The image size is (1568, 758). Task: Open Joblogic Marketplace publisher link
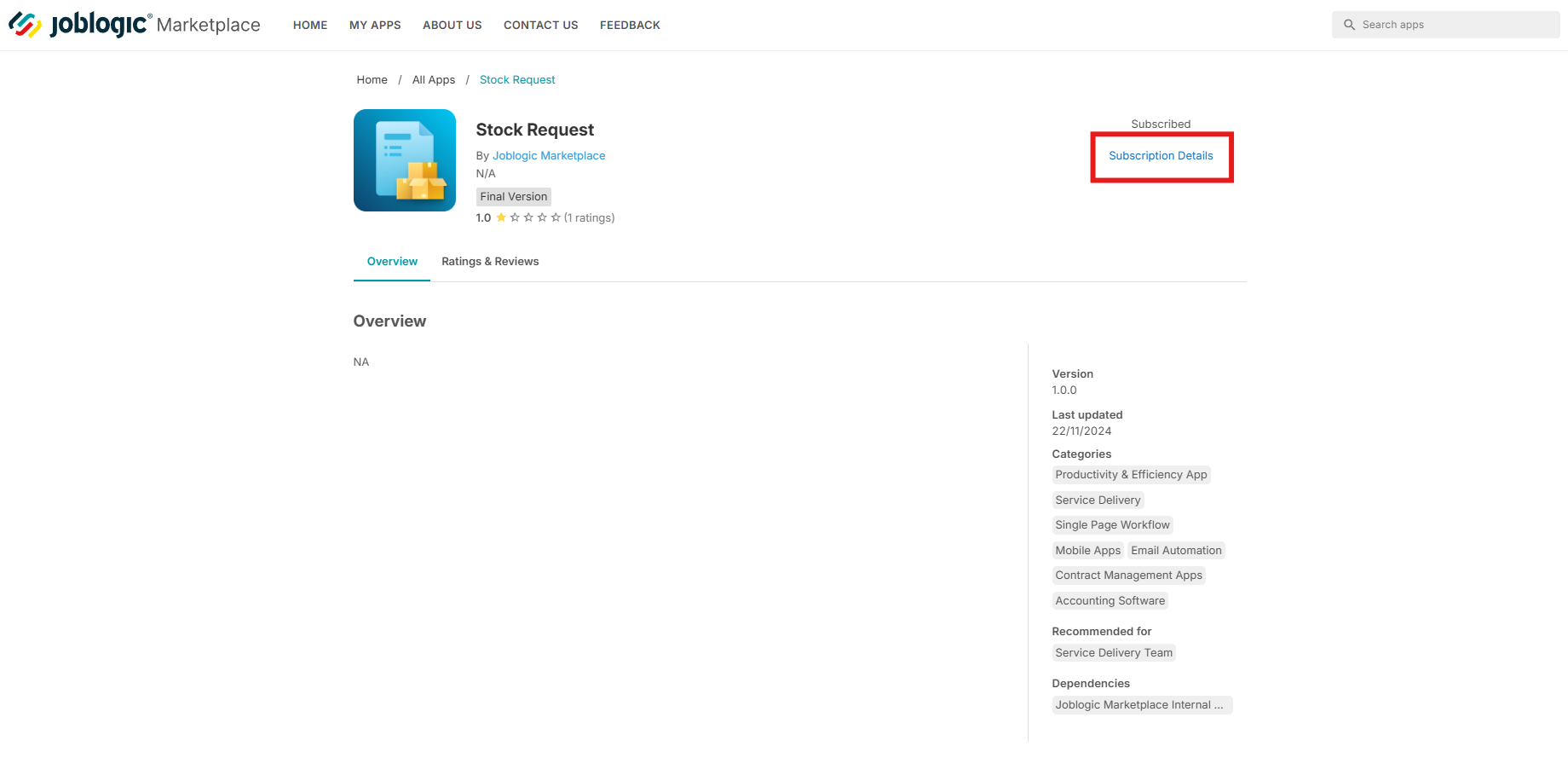pyautogui.click(x=549, y=155)
